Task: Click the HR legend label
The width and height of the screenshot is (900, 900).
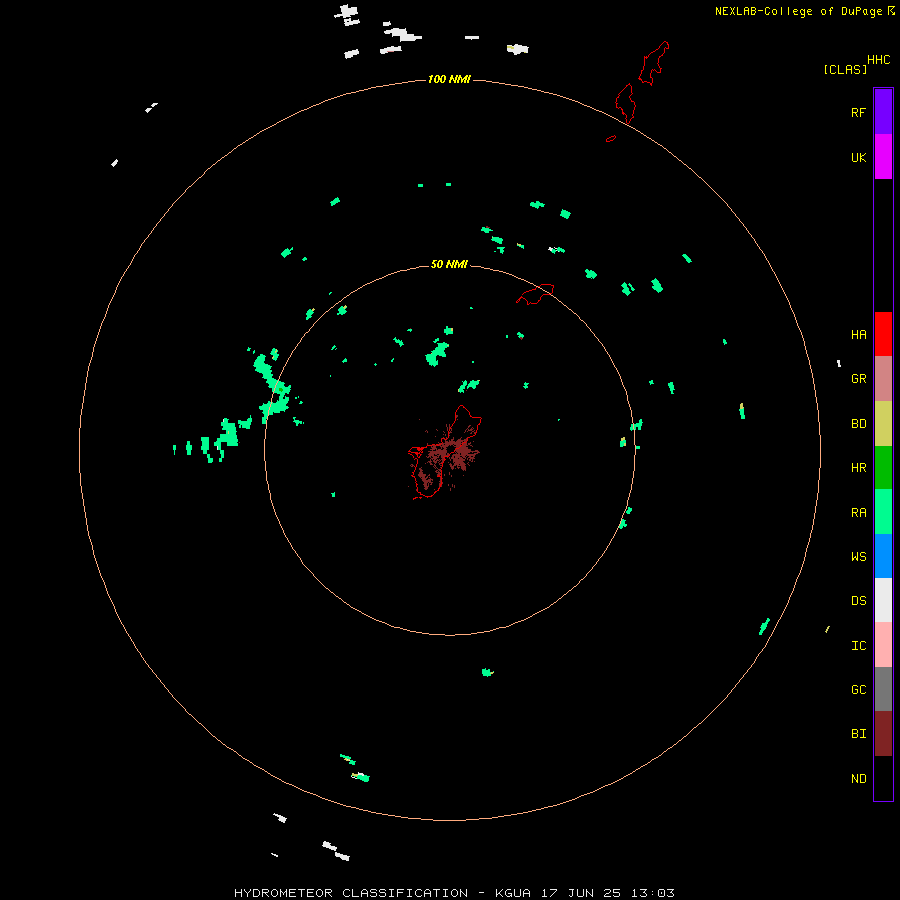Action: point(858,468)
